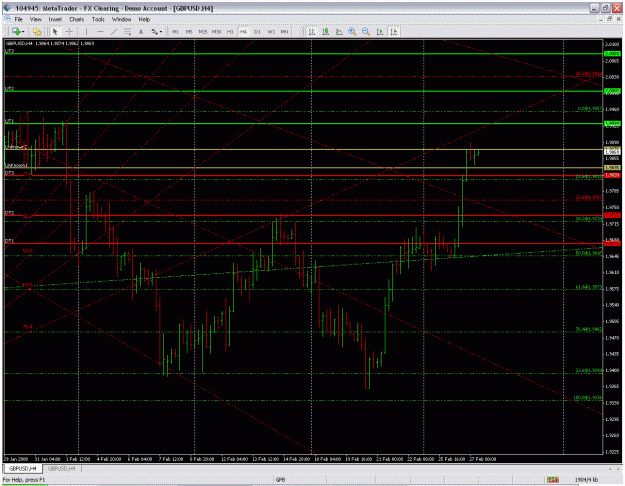This screenshot has width=625, height=486.
Task: Click the red DT1 horizontal line
Action: [x=303, y=243]
